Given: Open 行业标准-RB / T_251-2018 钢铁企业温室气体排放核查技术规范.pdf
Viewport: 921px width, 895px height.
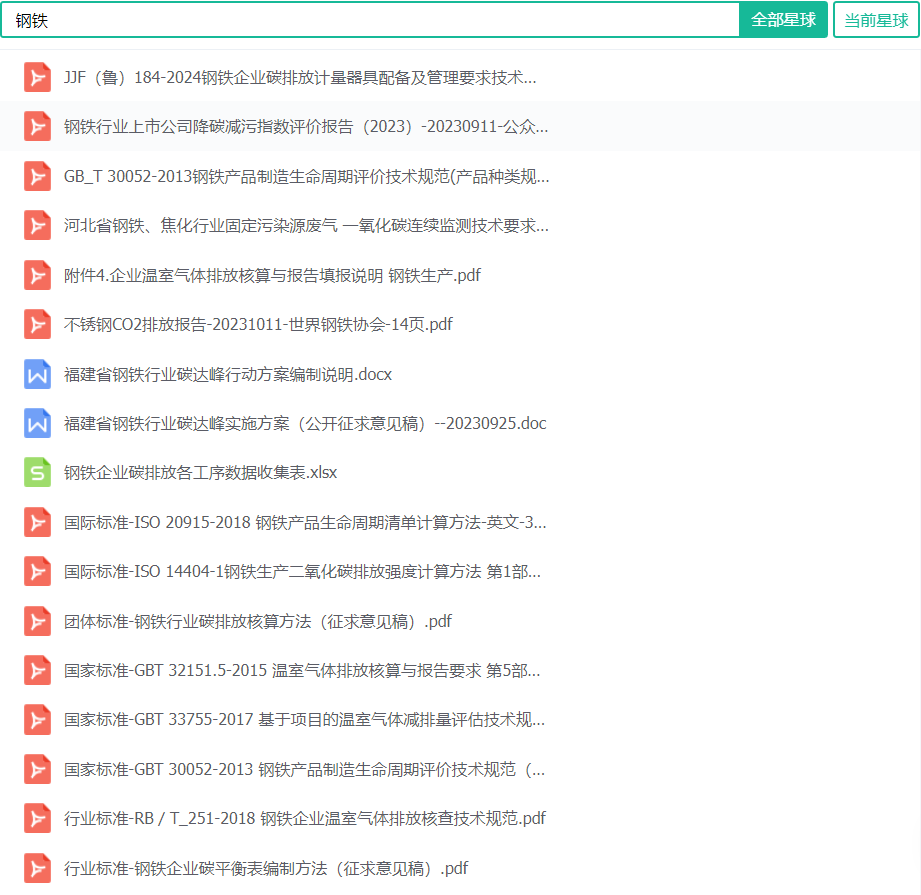Looking at the screenshot, I should point(305,819).
